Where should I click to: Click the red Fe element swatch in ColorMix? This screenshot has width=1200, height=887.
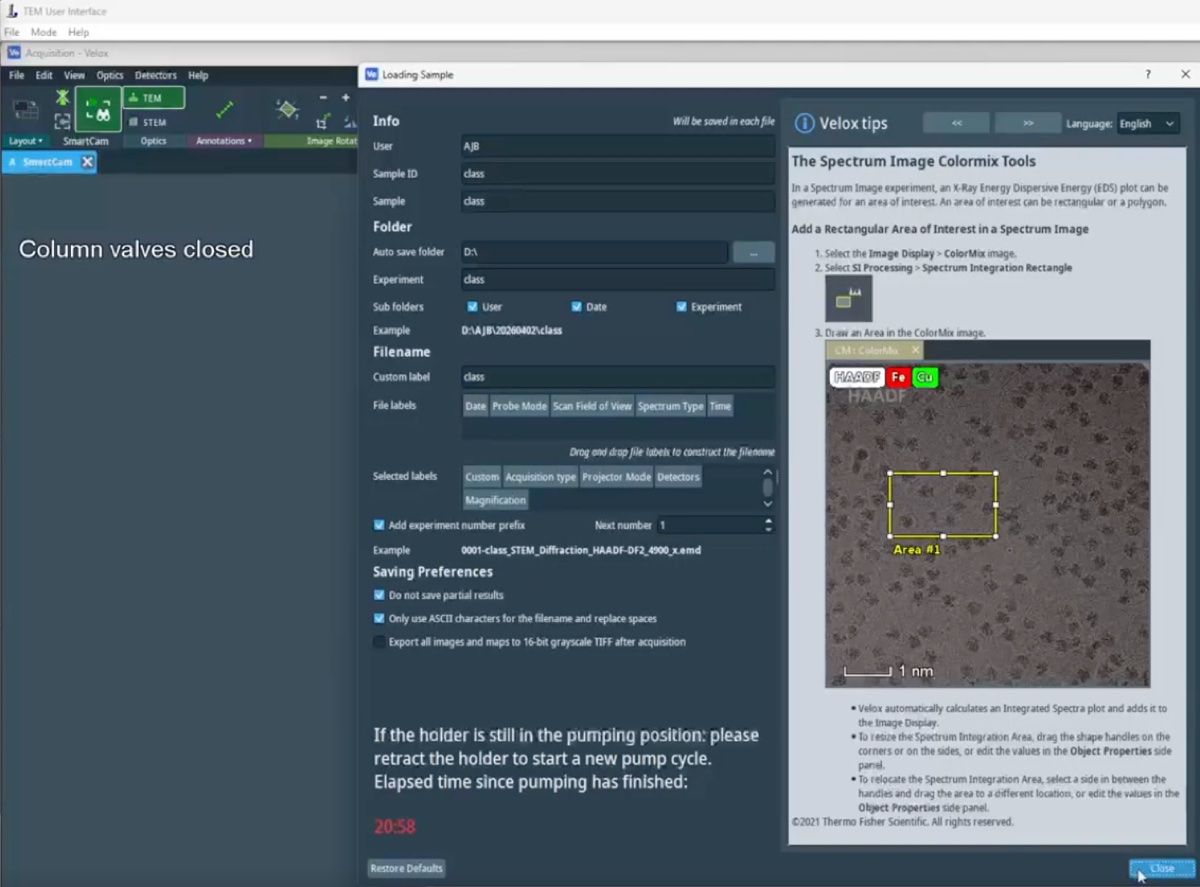pos(898,377)
